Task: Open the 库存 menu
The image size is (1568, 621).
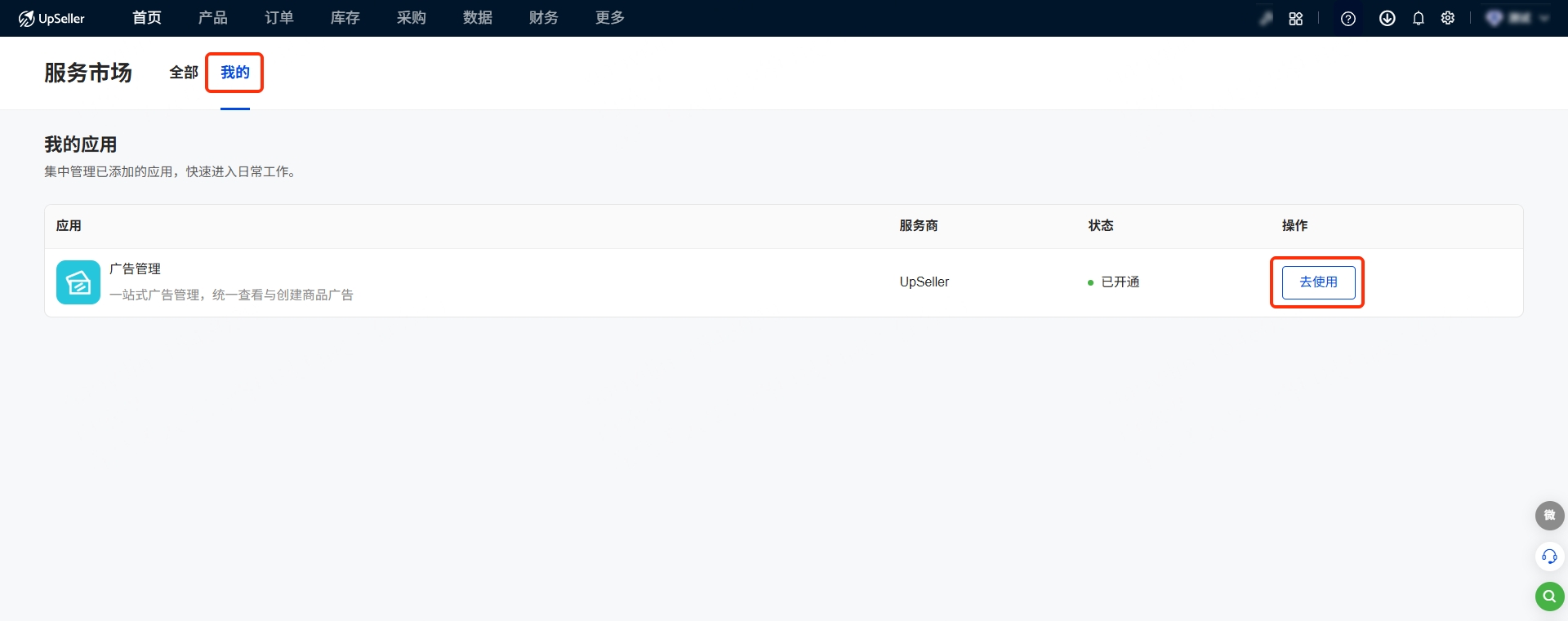Action: 345,18
